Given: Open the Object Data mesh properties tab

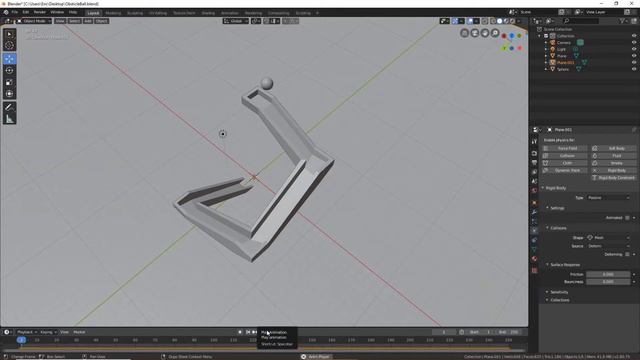Looking at the screenshot, I should (534, 249).
